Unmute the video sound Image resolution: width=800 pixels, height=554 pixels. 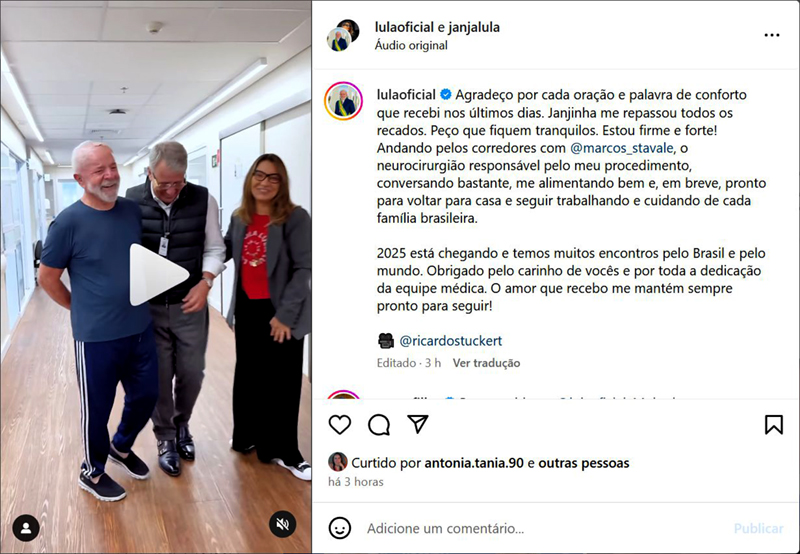point(283,524)
